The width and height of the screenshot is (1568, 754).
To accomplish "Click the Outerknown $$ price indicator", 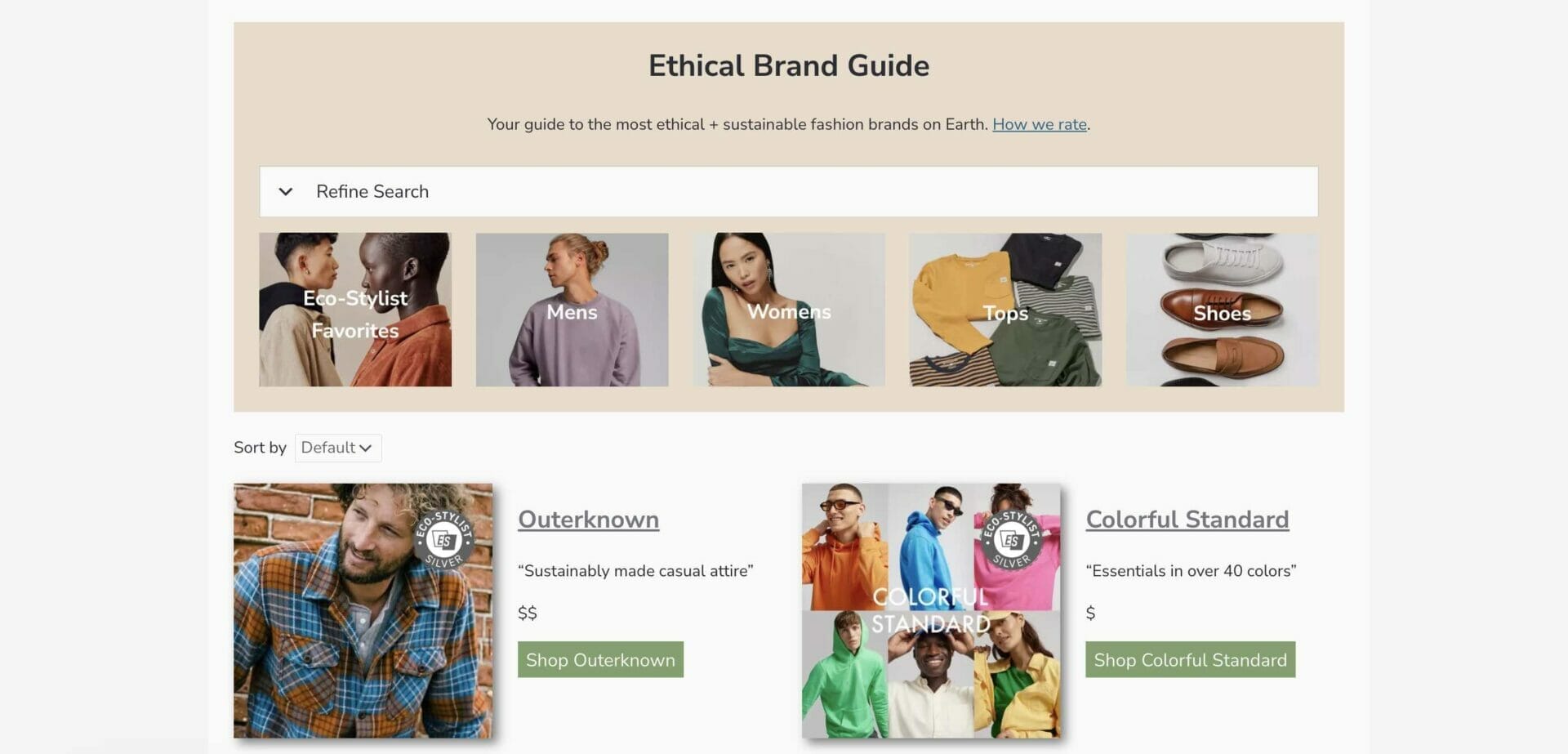I will point(528,613).
